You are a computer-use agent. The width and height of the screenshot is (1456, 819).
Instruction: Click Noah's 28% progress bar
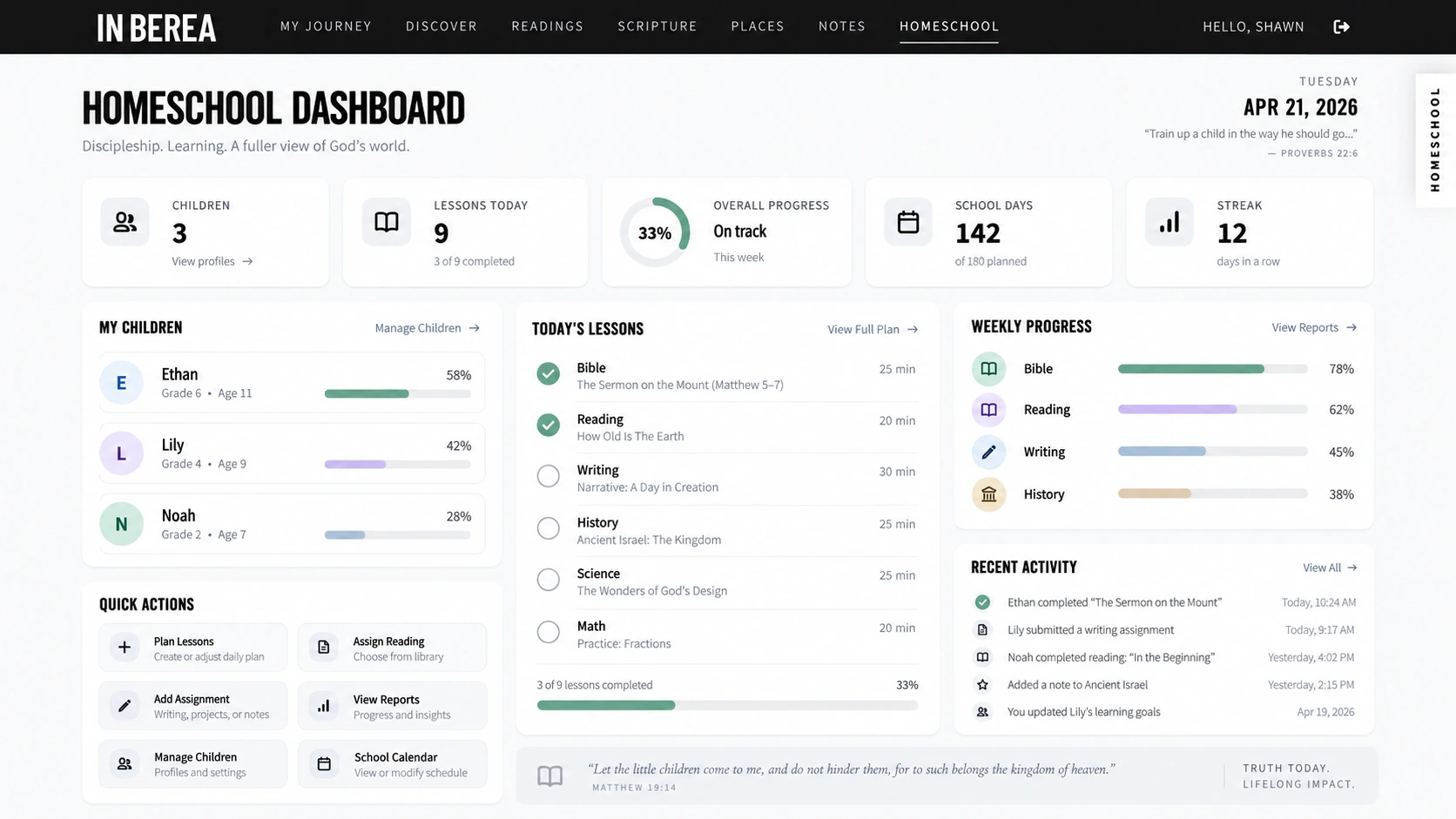398,535
